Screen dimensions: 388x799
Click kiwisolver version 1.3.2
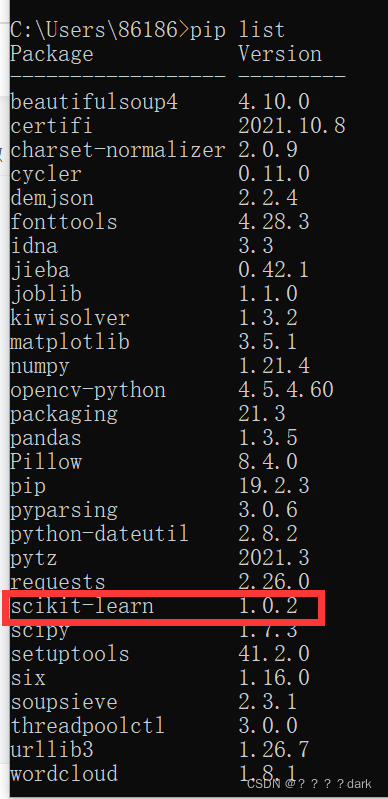tap(268, 317)
